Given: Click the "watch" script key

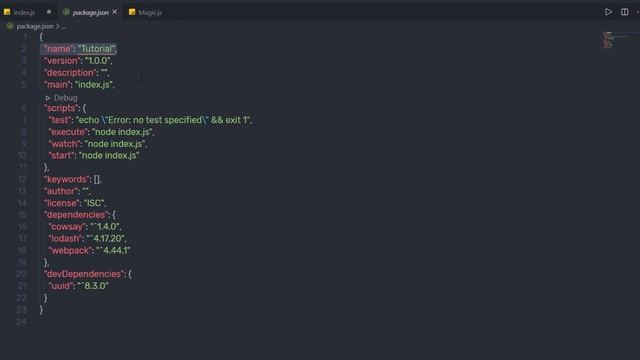Looking at the screenshot, I should click(x=64, y=144).
